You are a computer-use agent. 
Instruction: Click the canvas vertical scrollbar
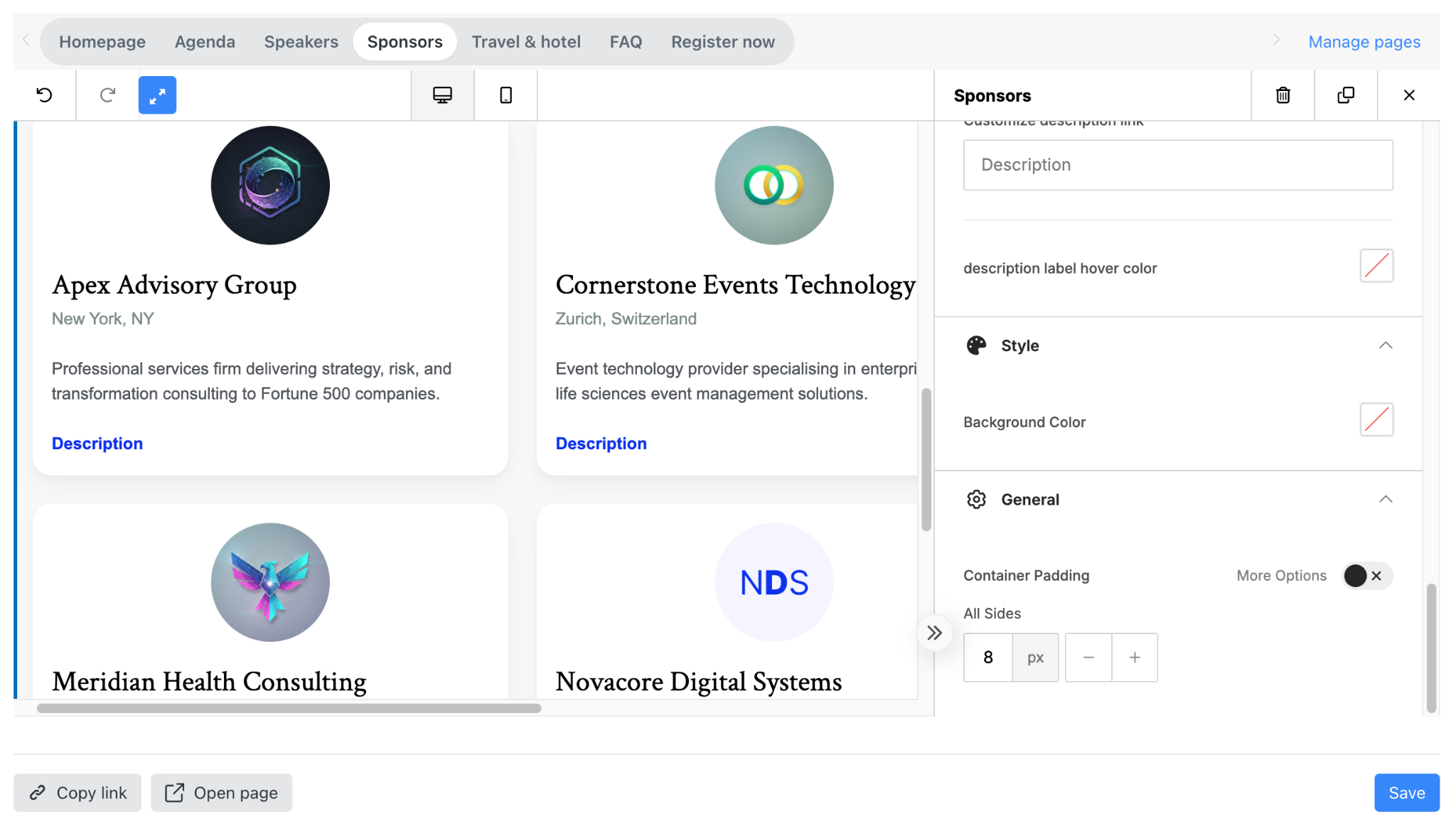[926, 459]
